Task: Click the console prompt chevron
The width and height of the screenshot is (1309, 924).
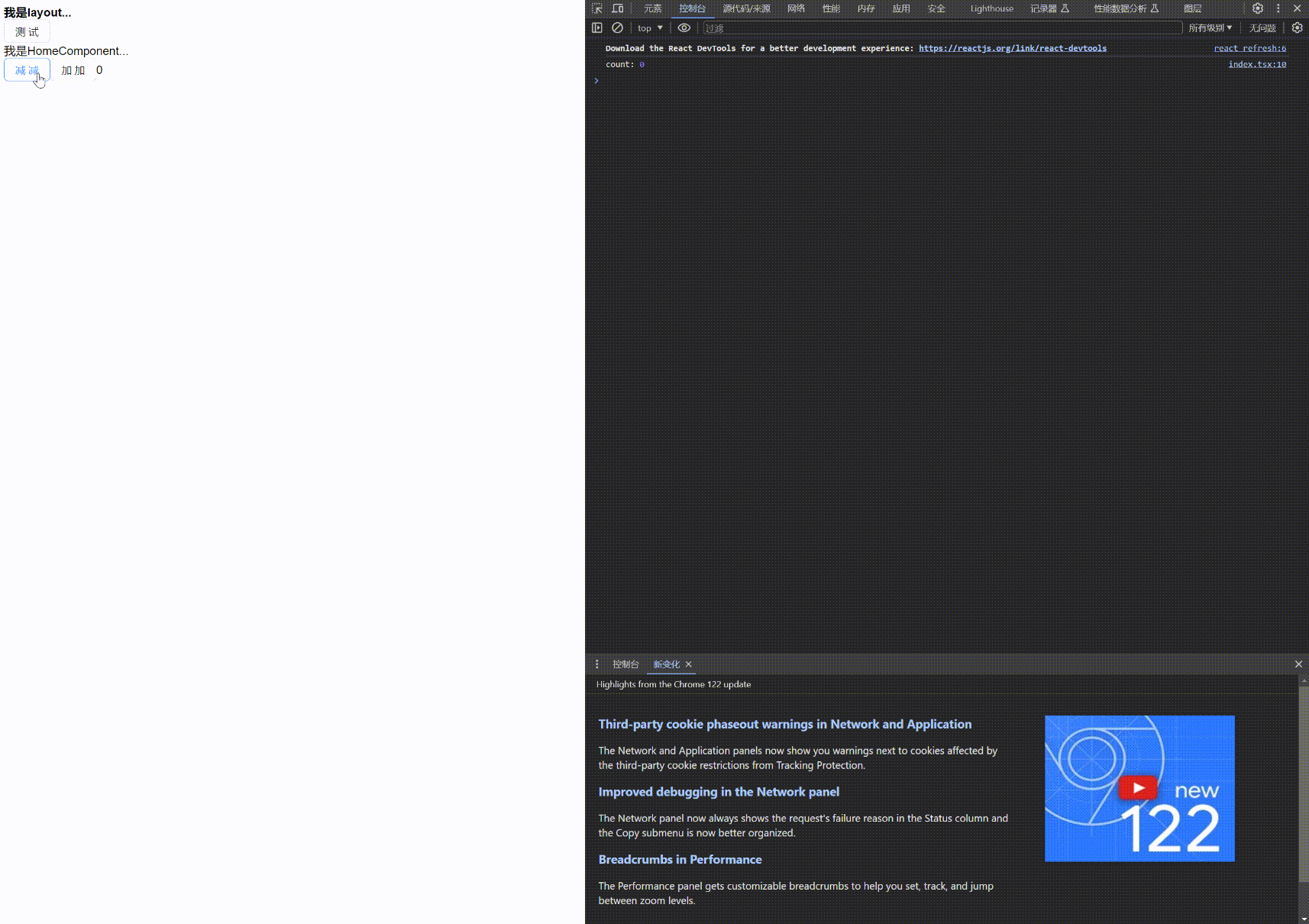Action: point(596,81)
